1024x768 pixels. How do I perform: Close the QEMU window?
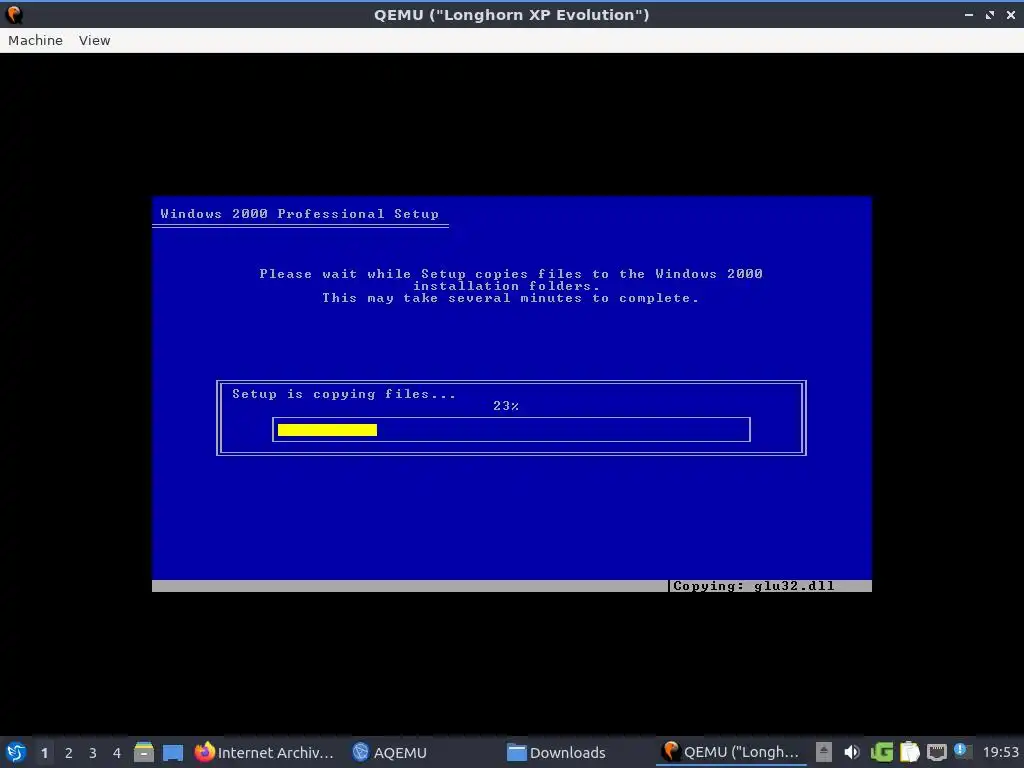(x=1011, y=14)
